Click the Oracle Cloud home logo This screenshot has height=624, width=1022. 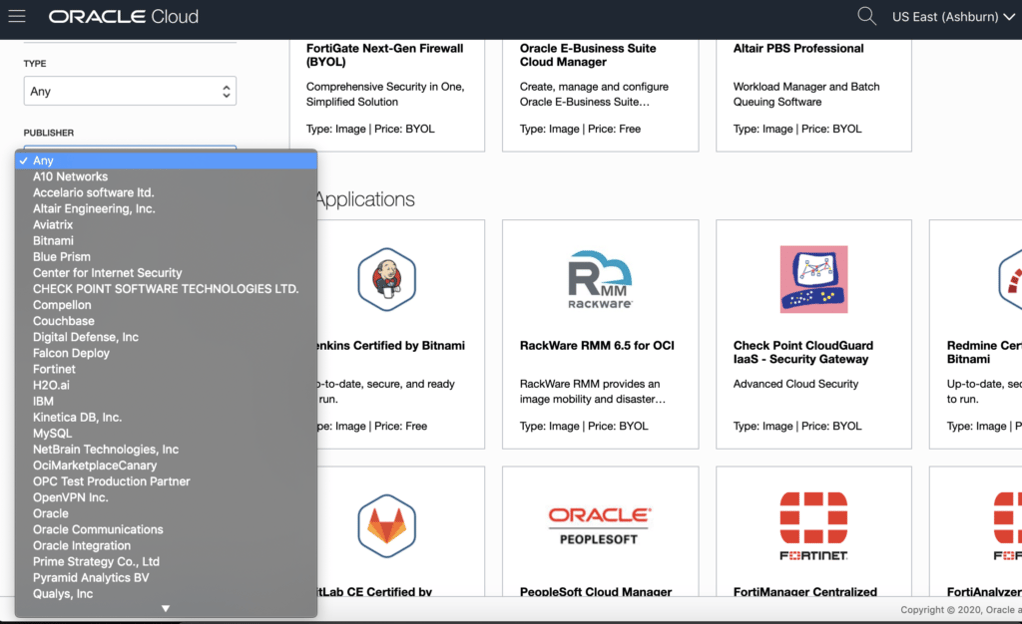[123, 17]
